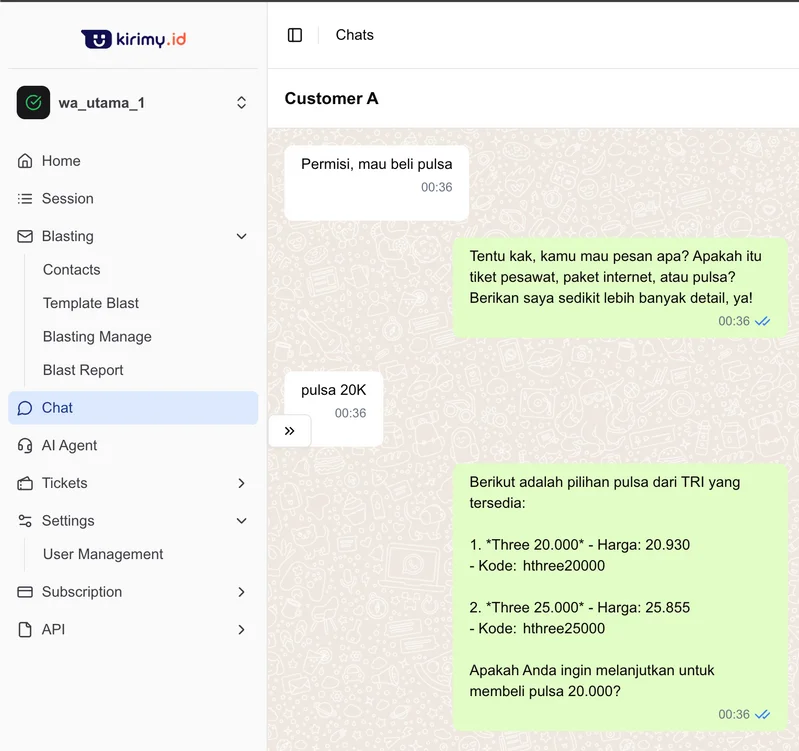Open User Management settings
The width and height of the screenshot is (799, 751).
point(103,554)
